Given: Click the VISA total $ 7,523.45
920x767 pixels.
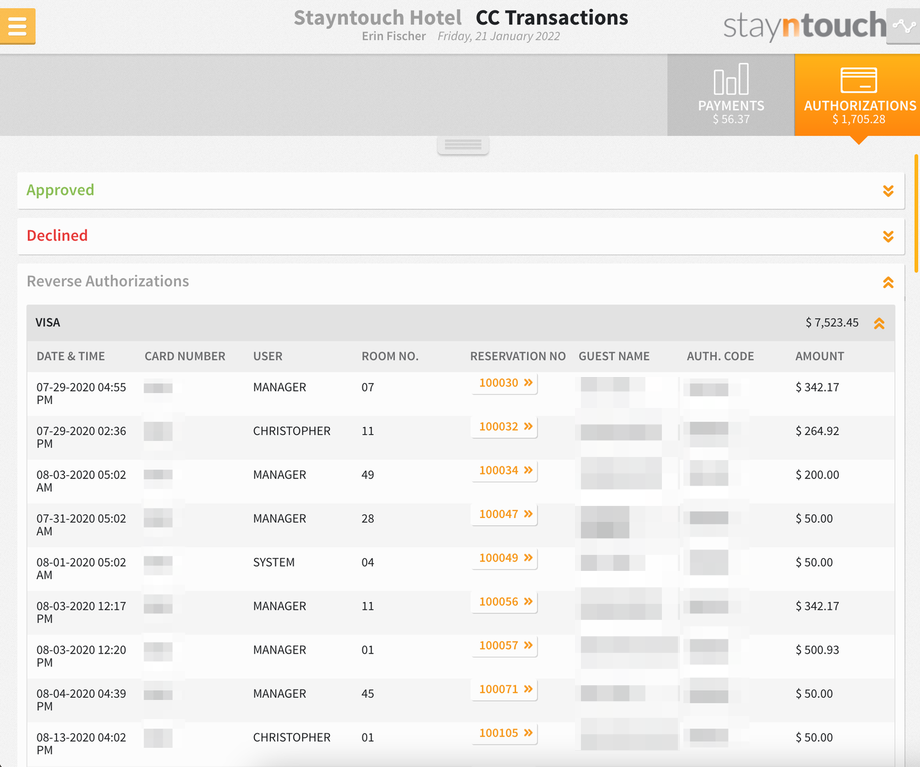Looking at the screenshot, I should [831, 323].
